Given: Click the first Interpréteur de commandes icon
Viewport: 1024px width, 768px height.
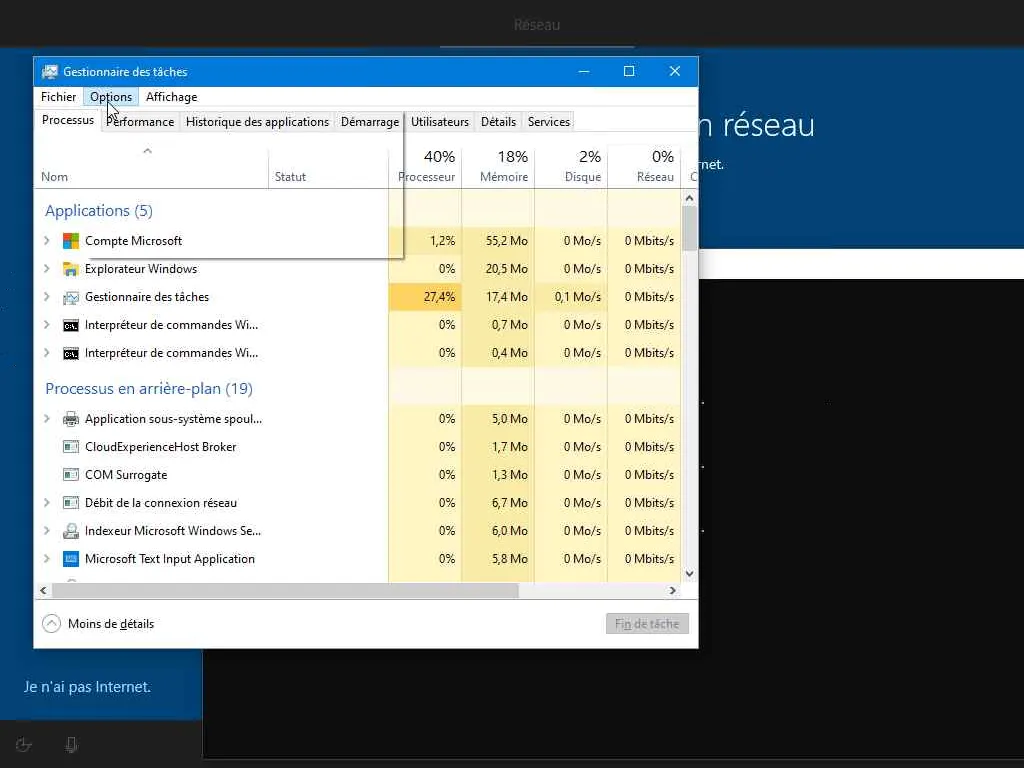Looking at the screenshot, I should tap(71, 325).
